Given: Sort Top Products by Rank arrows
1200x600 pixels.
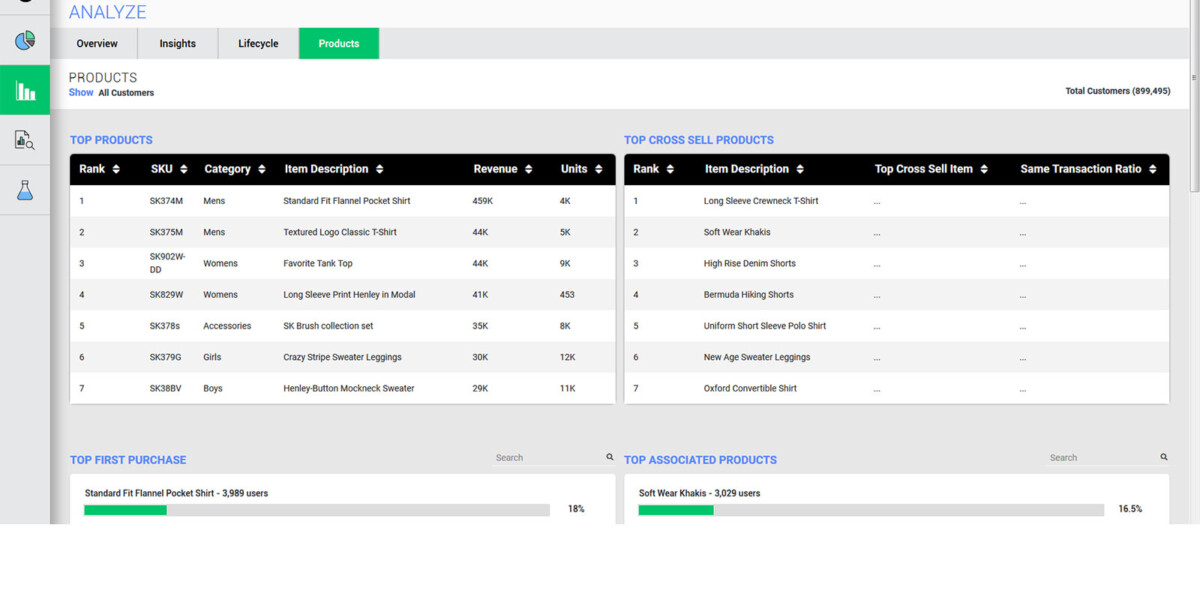Looking at the screenshot, I should 116,169.
